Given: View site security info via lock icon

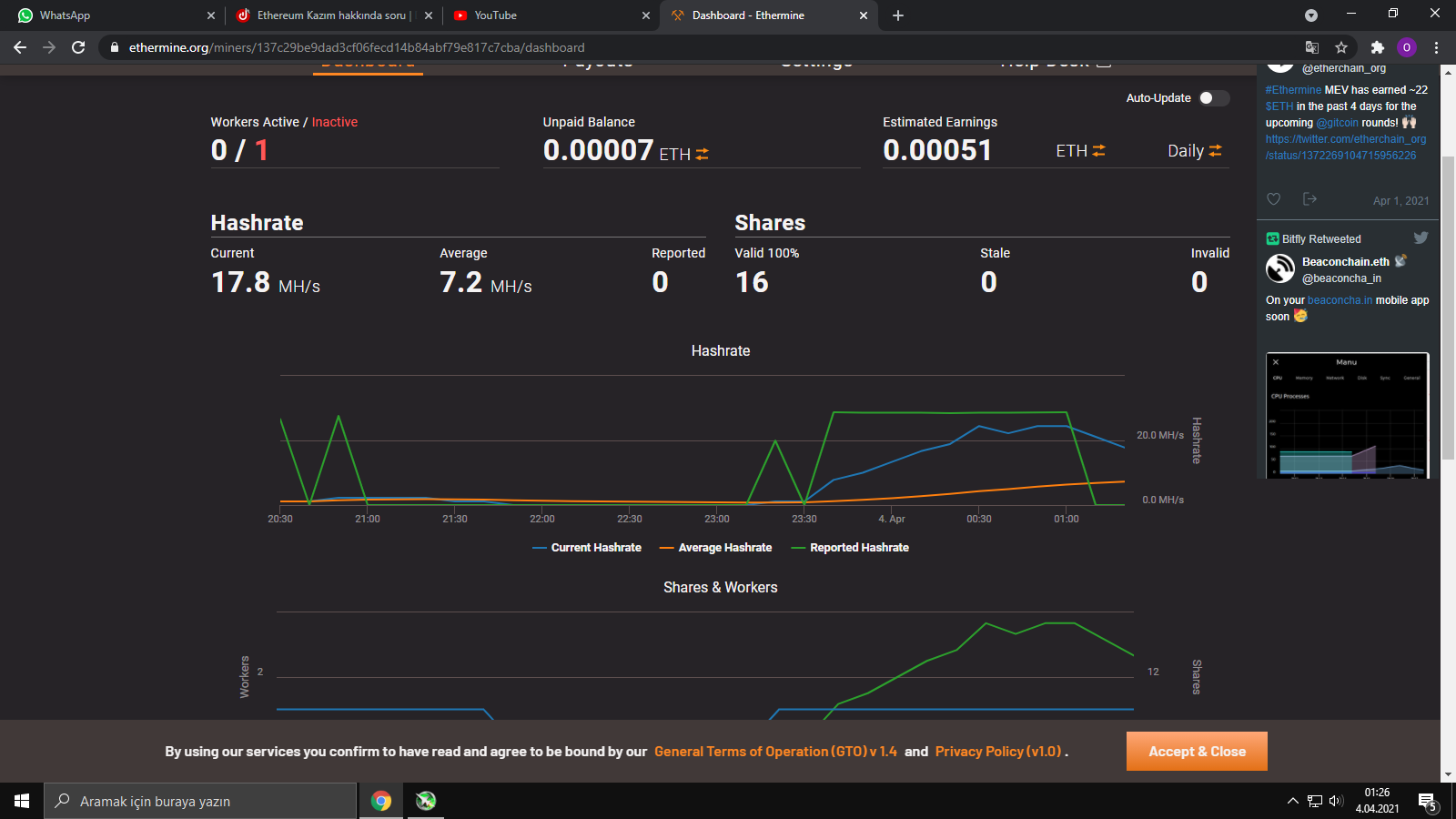Looking at the screenshot, I should pyautogui.click(x=115, y=47).
